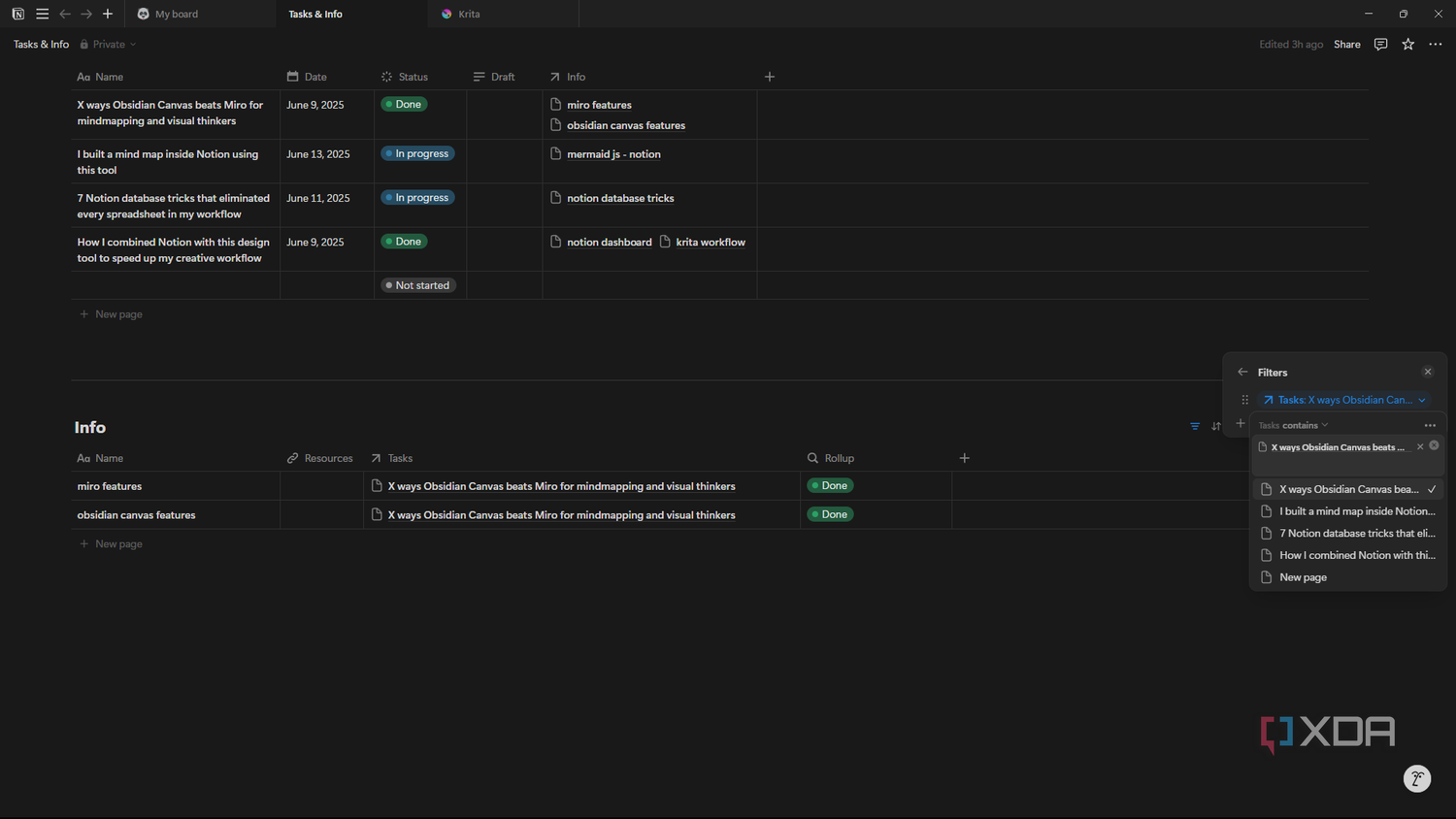This screenshot has width=1456, height=819.
Task: Open filter rule three-dots options
Action: pos(1429,425)
